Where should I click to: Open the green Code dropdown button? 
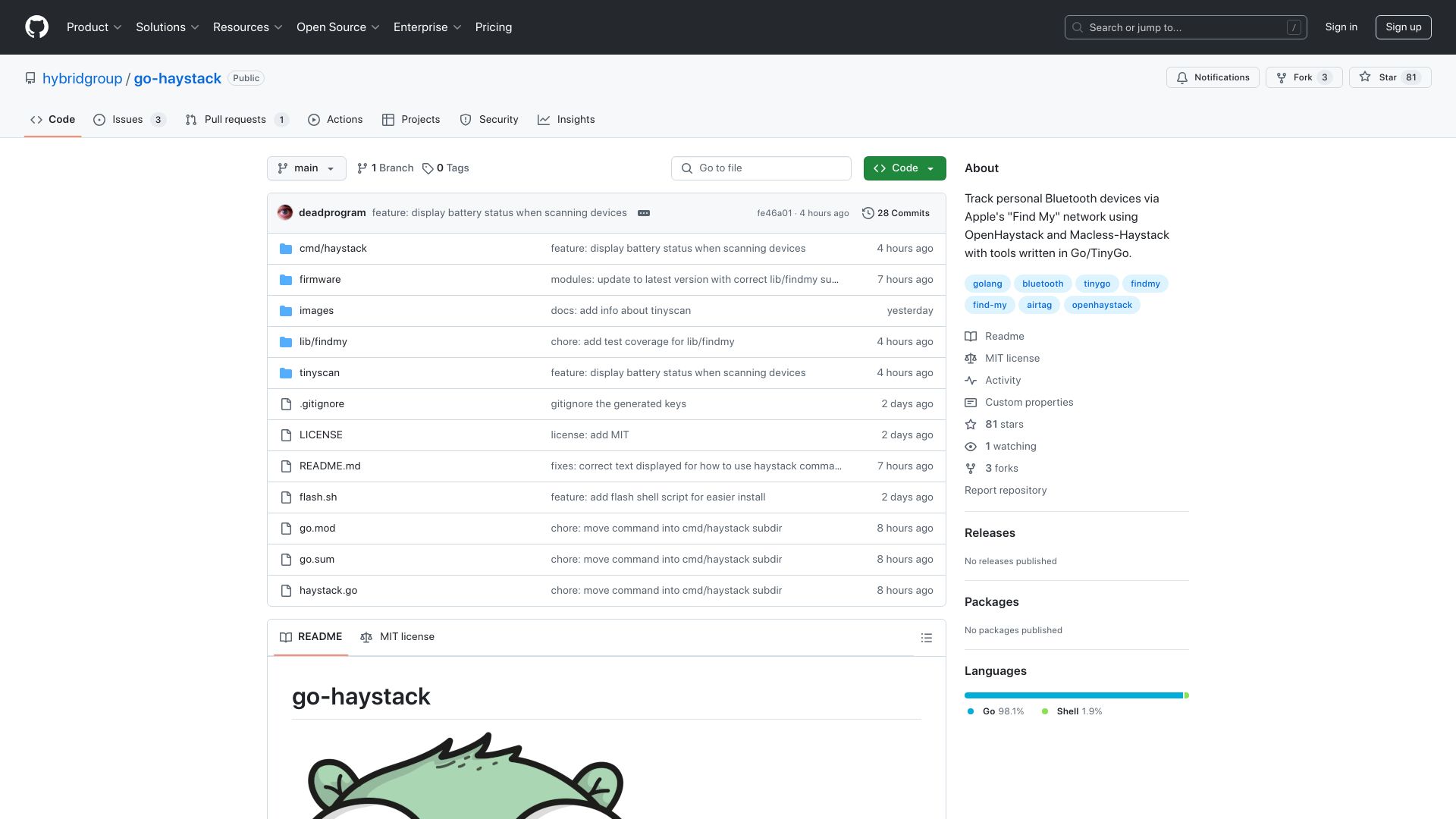tap(905, 168)
